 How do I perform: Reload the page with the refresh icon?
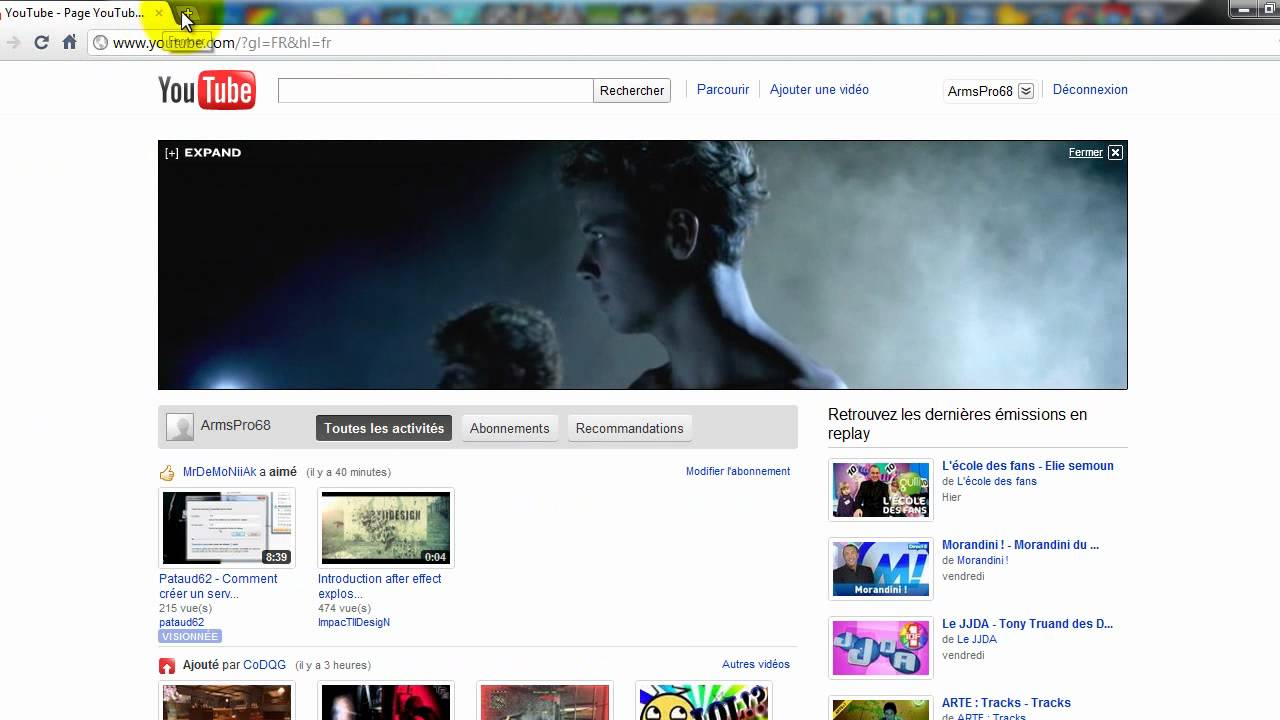coord(41,42)
